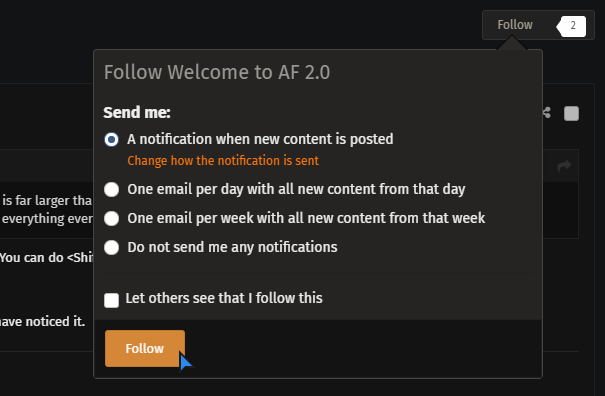Click the follower count badge showing 2
Viewport: 605px width, 396px height.
point(571,26)
